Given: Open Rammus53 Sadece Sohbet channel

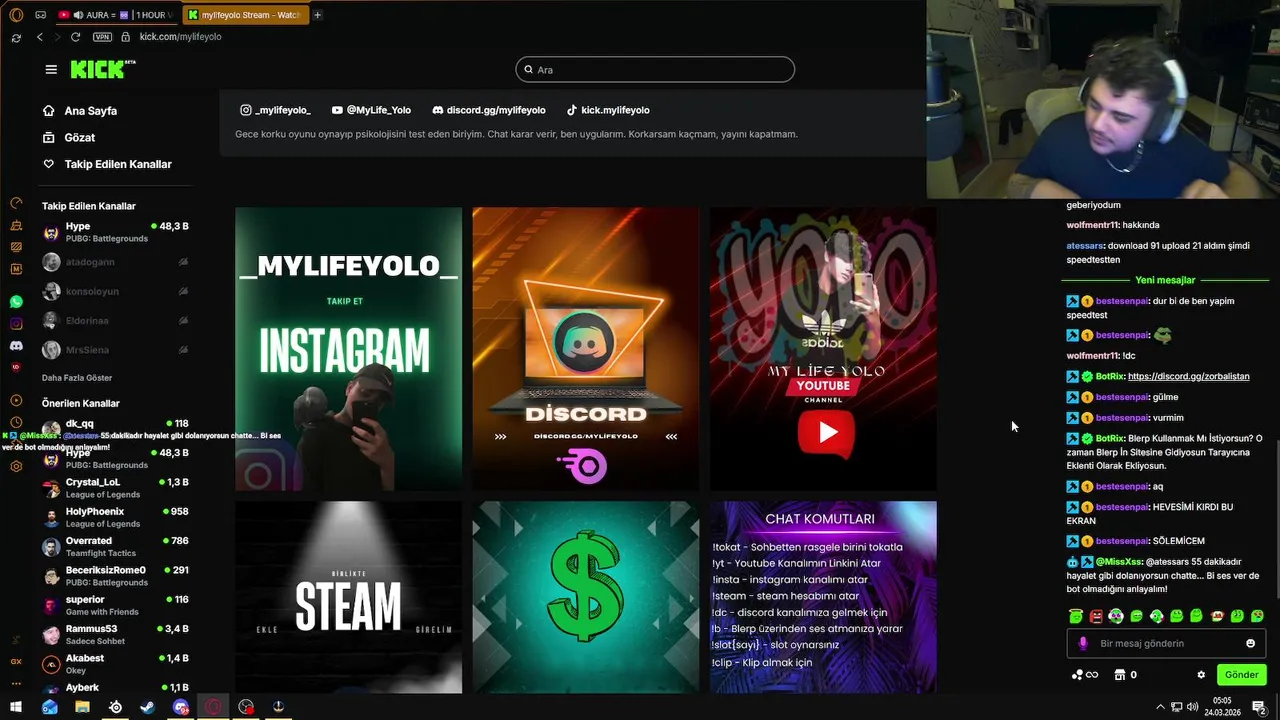Looking at the screenshot, I should (x=115, y=634).
